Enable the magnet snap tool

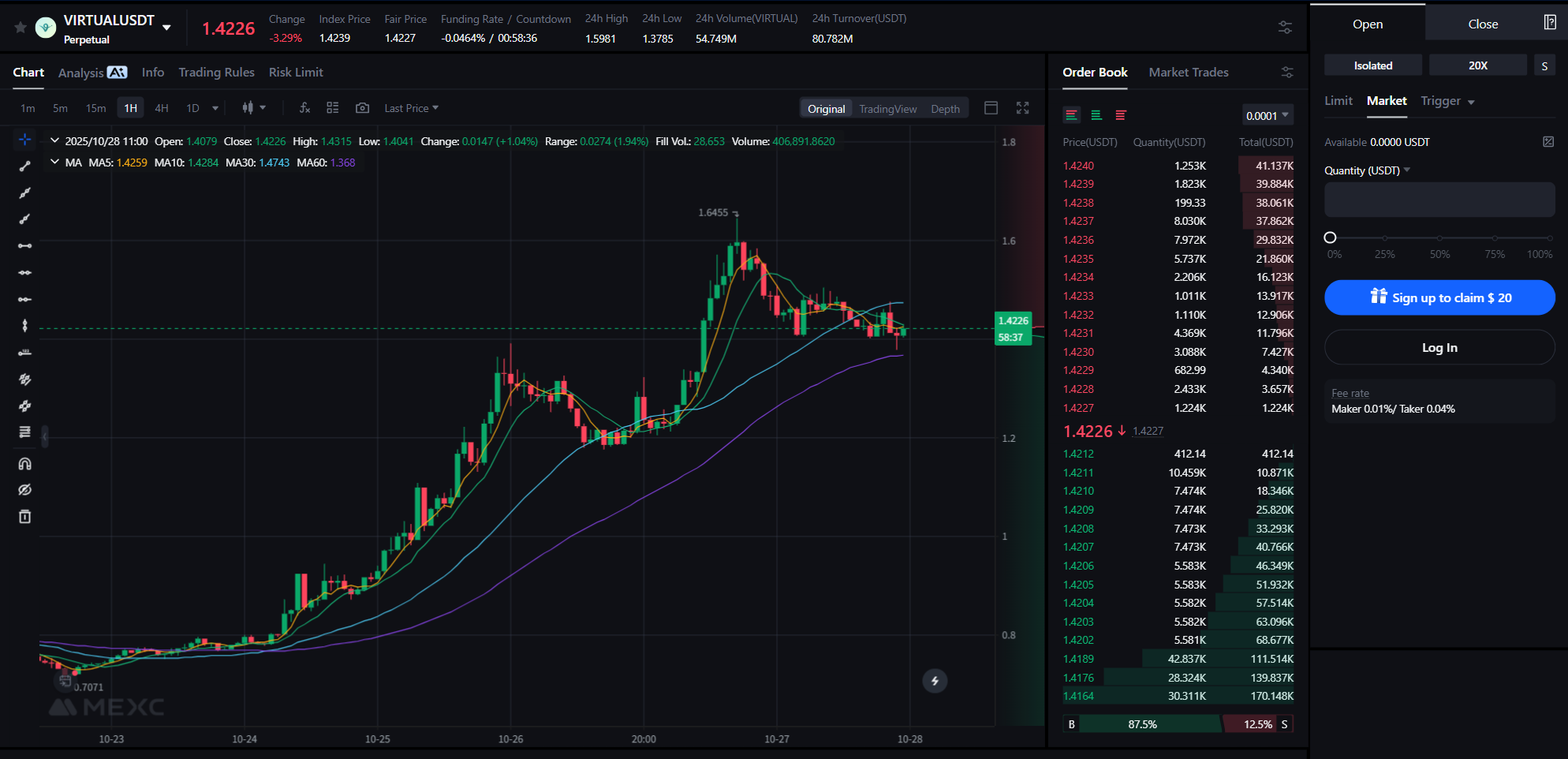(x=25, y=464)
